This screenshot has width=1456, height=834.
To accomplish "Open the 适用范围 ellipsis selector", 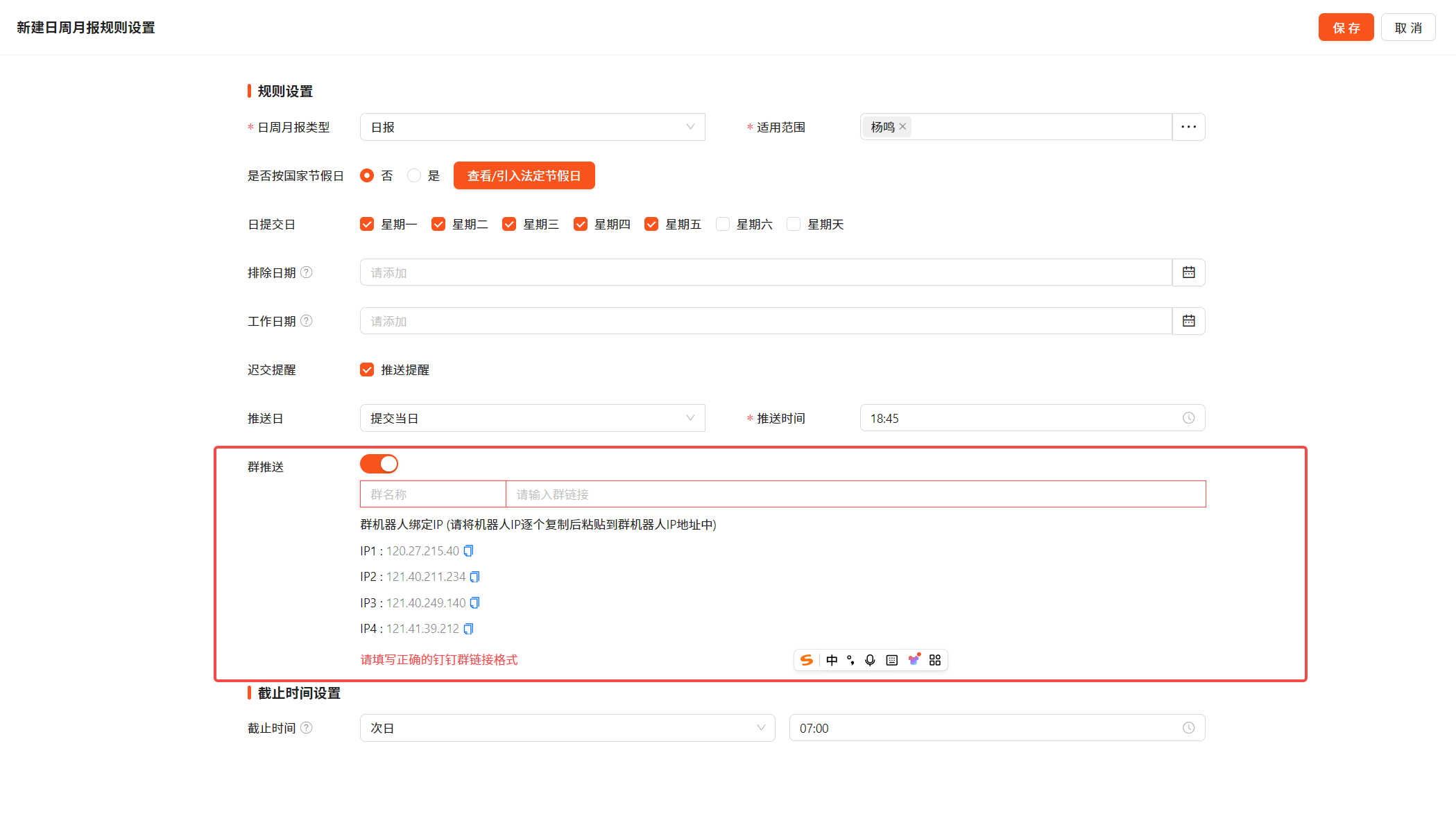I will 1188,127.
